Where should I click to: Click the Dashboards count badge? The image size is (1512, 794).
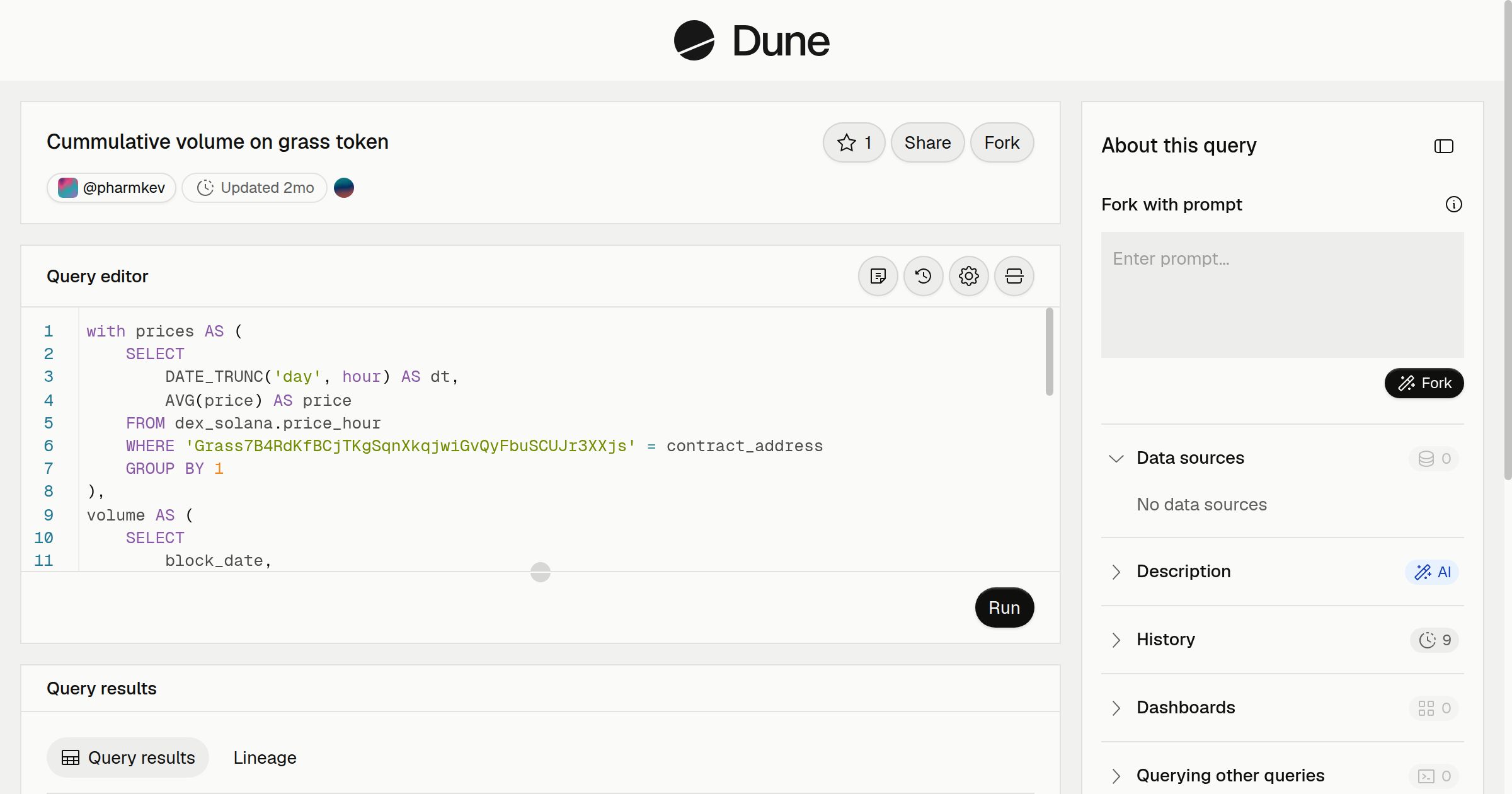tap(1435, 708)
